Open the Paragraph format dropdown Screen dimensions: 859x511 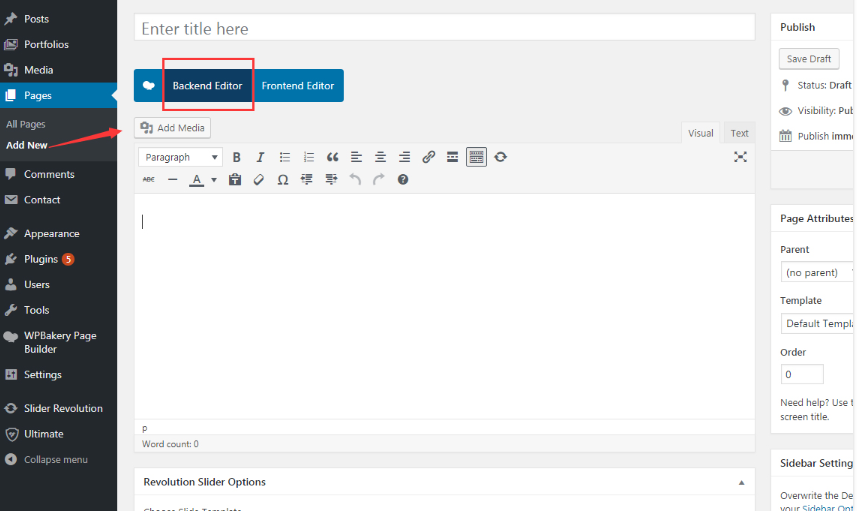[180, 157]
